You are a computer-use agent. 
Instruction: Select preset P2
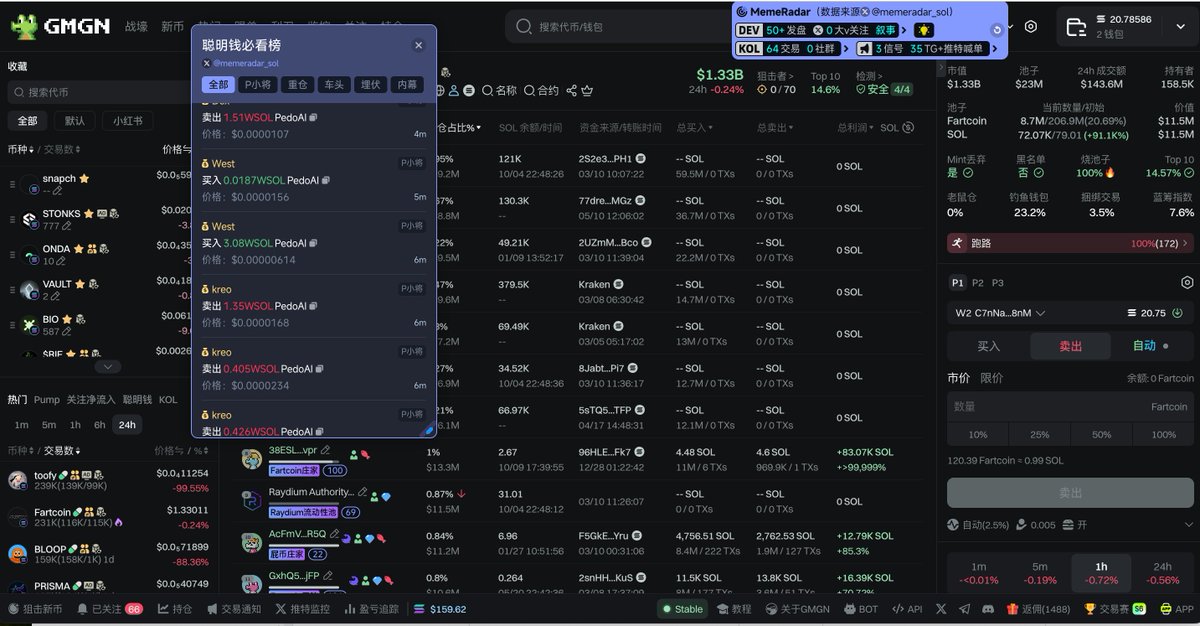(978, 283)
